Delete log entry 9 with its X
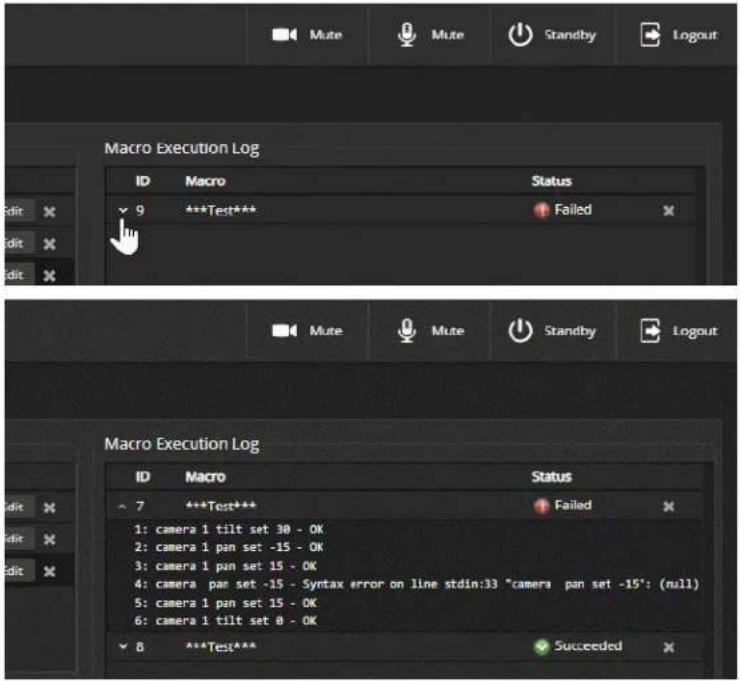The image size is (740, 681). 668,210
